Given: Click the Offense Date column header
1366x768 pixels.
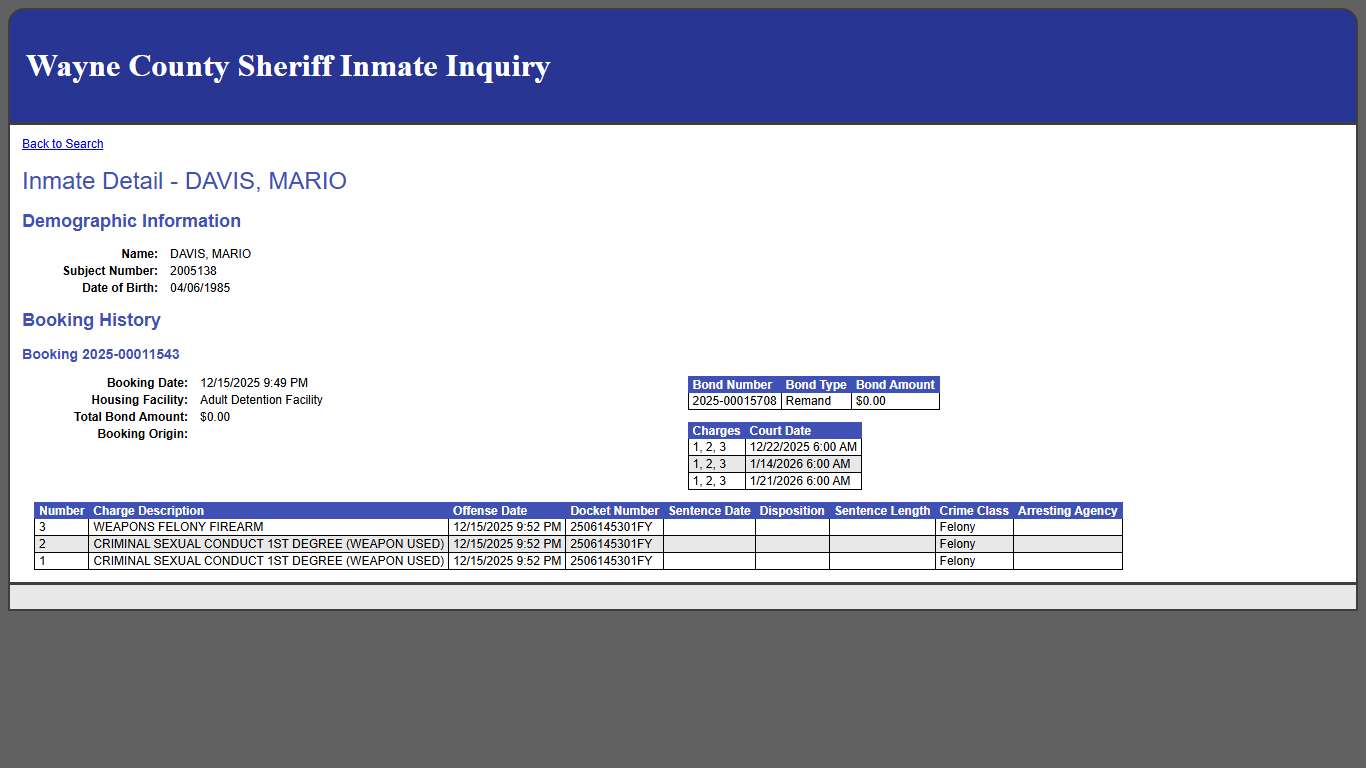Looking at the screenshot, I should tap(490, 511).
